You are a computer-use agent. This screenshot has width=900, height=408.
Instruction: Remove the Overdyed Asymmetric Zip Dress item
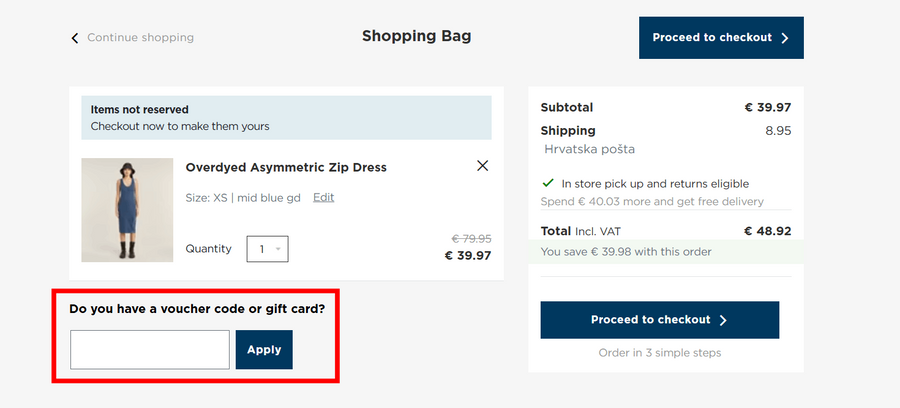coord(483,166)
